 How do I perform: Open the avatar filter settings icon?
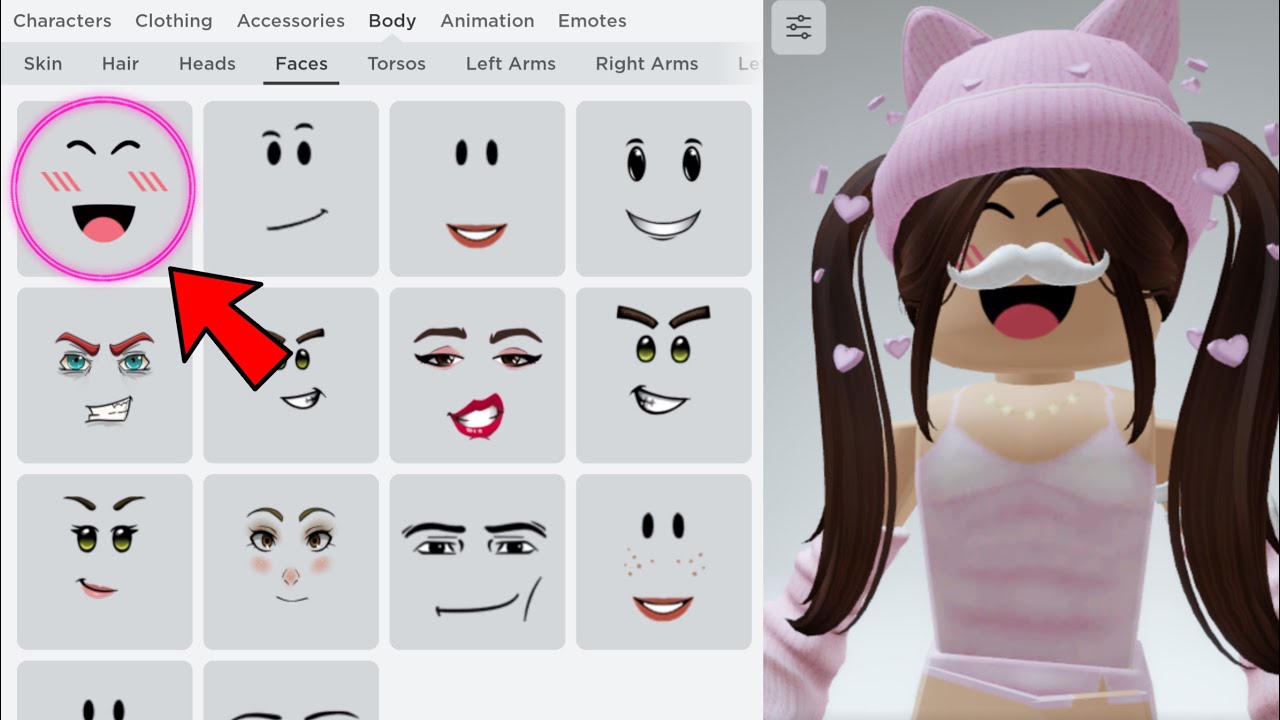tap(798, 28)
